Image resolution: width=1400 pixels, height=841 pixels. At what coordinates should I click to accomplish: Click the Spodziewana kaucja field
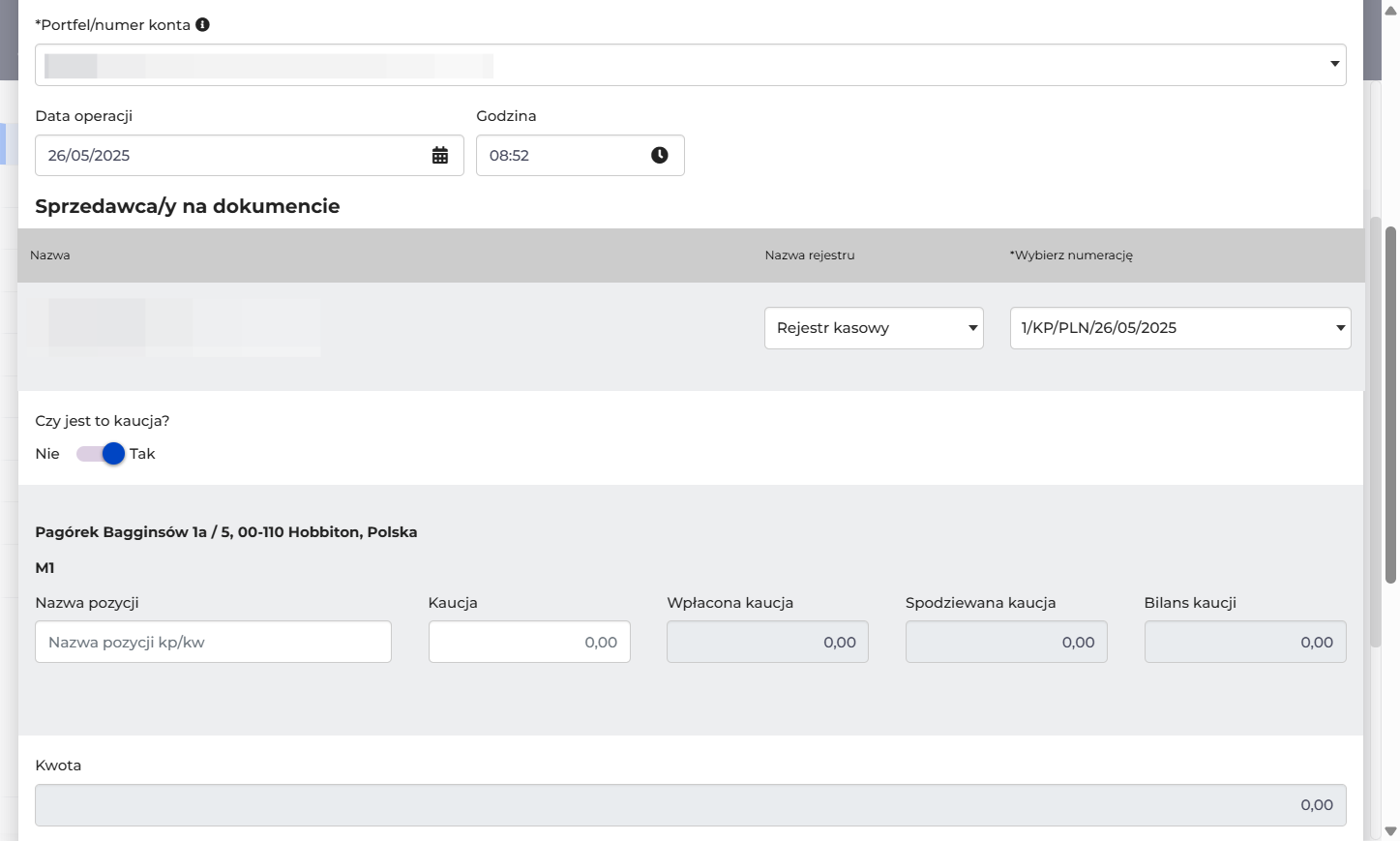coord(1006,642)
